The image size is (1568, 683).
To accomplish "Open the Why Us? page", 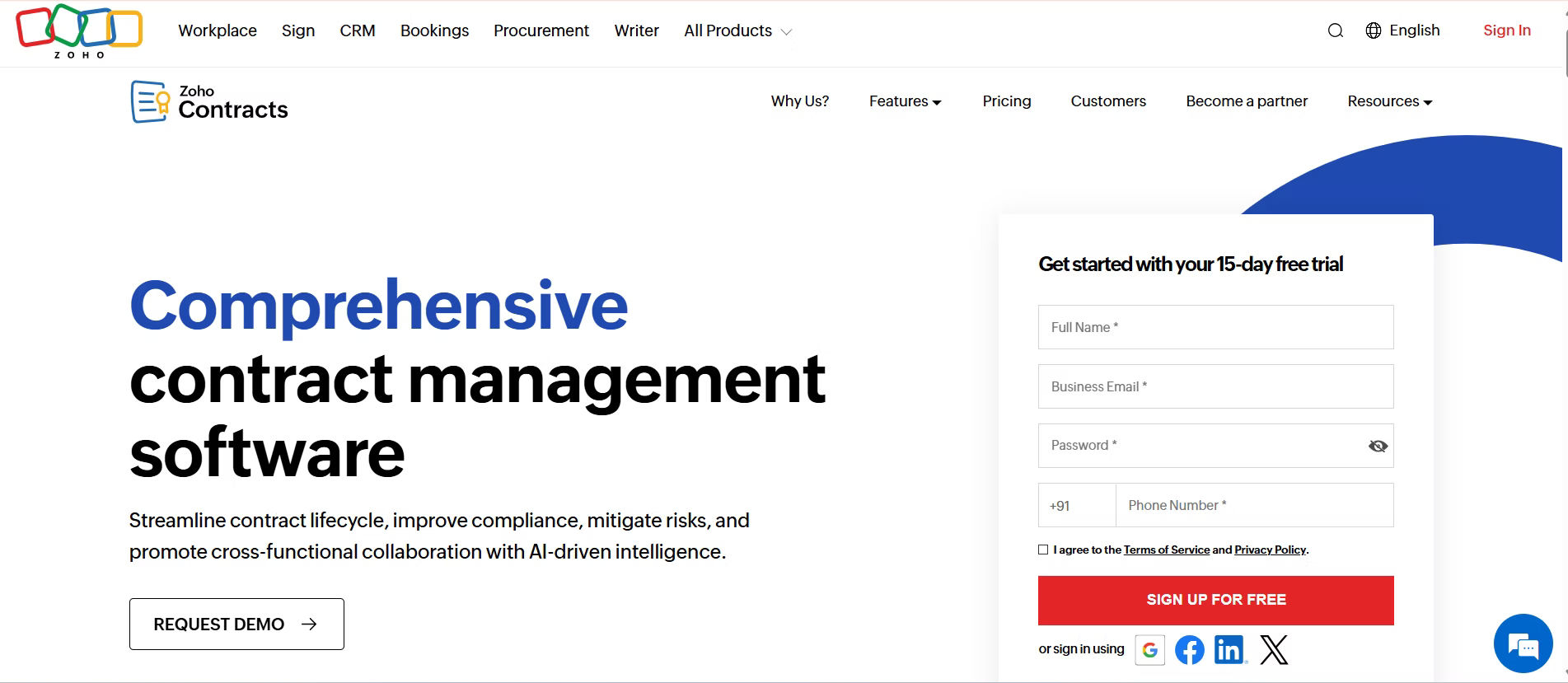I will (x=800, y=101).
